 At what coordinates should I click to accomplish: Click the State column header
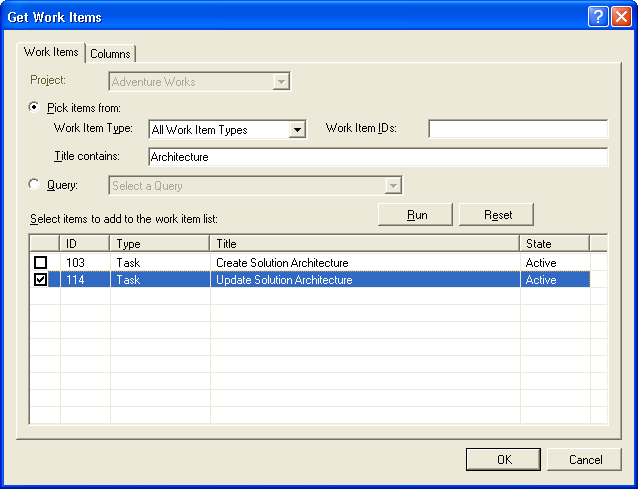[x=555, y=243]
